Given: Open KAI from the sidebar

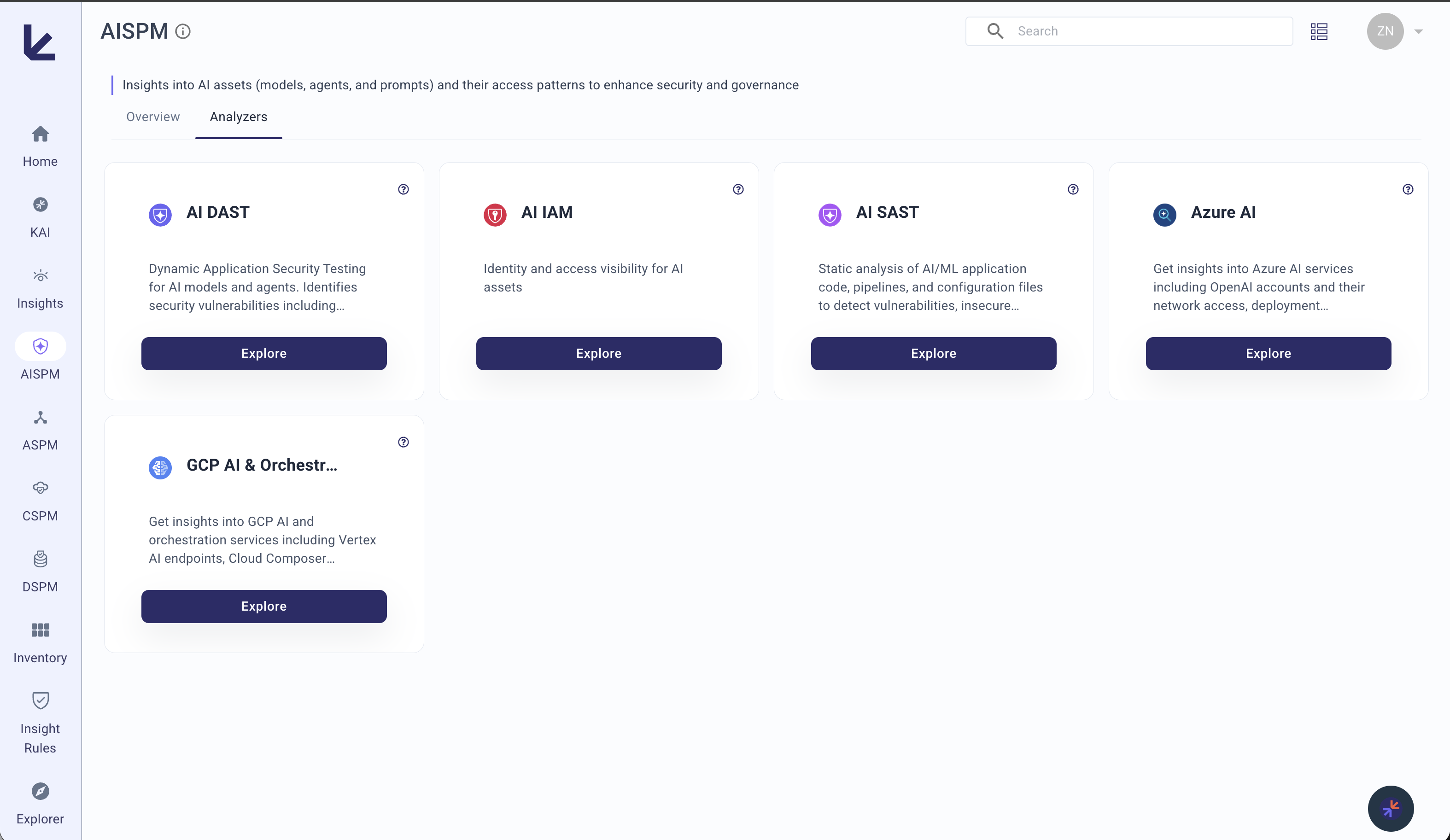Looking at the screenshot, I should pyautogui.click(x=40, y=217).
